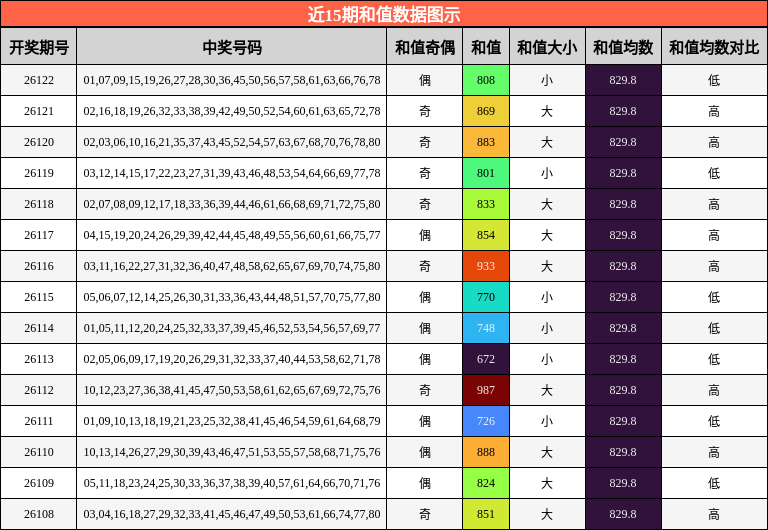Click the lime sum value 833
This screenshot has width=768, height=530.
(x=486, y=204)
